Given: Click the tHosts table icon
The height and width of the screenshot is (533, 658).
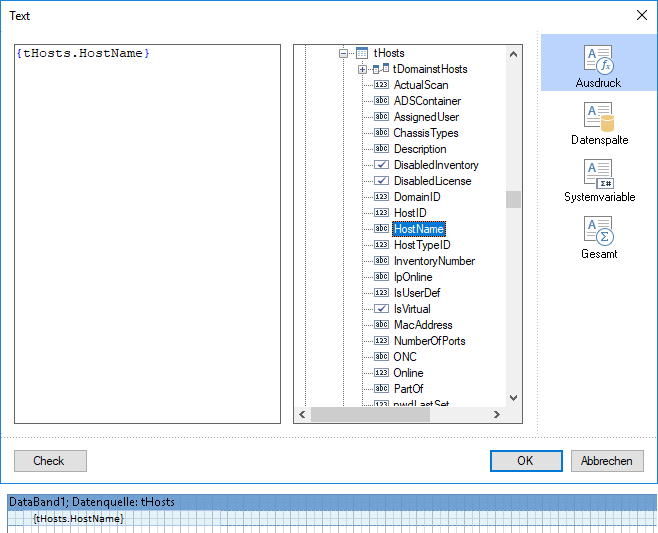Looking at the screenshot, I should click(x=362, y=53).
